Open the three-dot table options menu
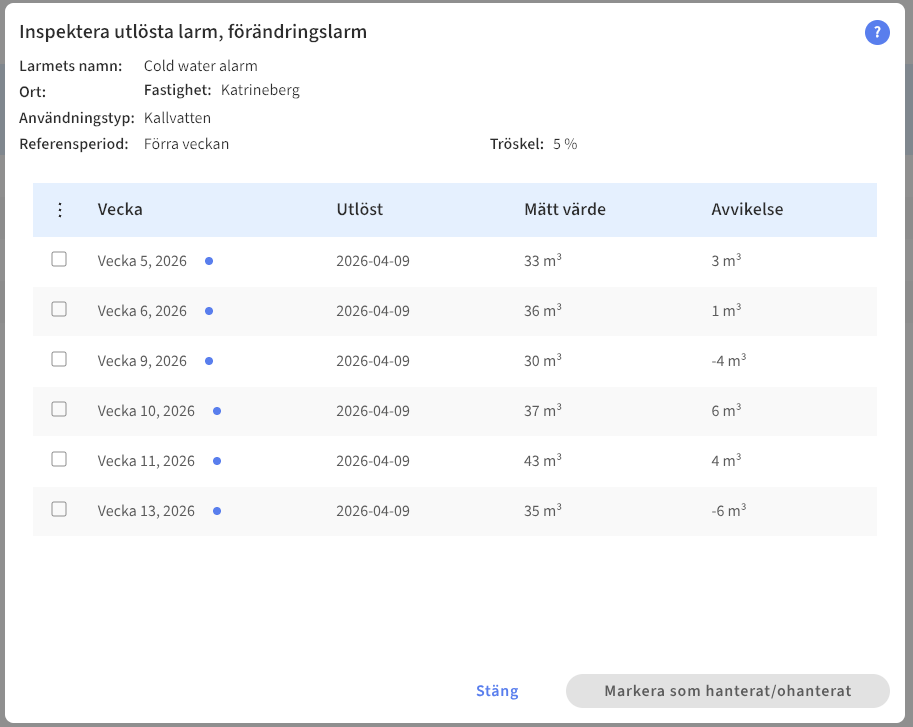913x727 pixels. 60,210
